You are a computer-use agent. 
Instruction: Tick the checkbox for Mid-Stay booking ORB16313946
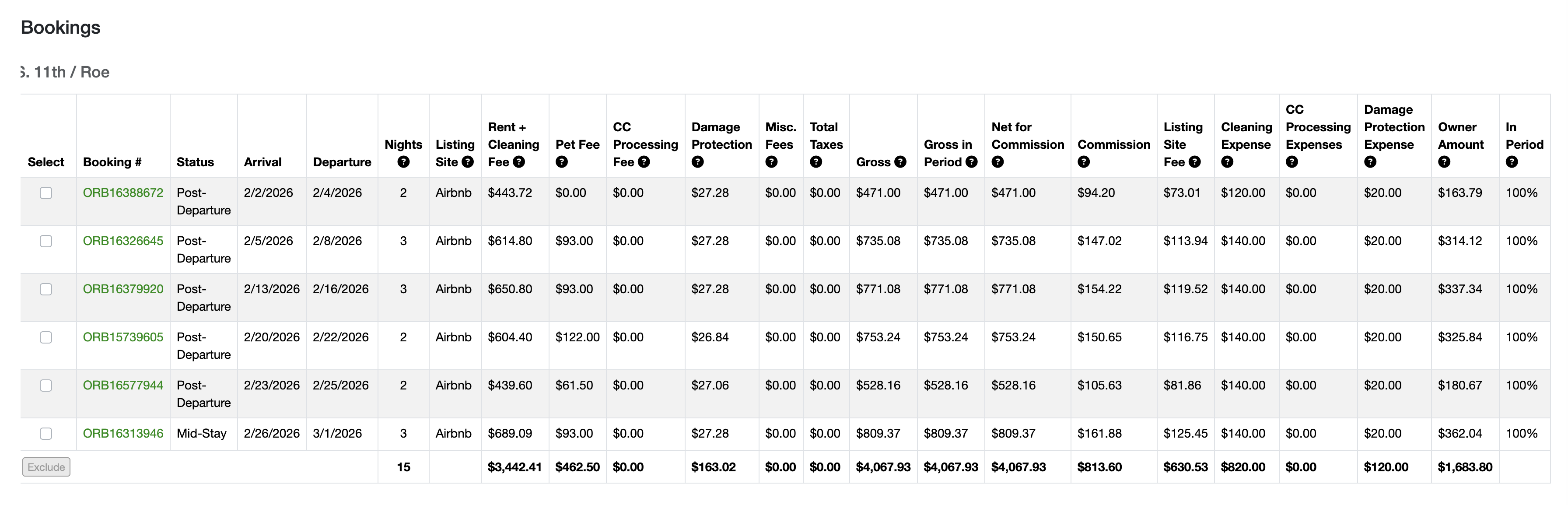[45, 434]
